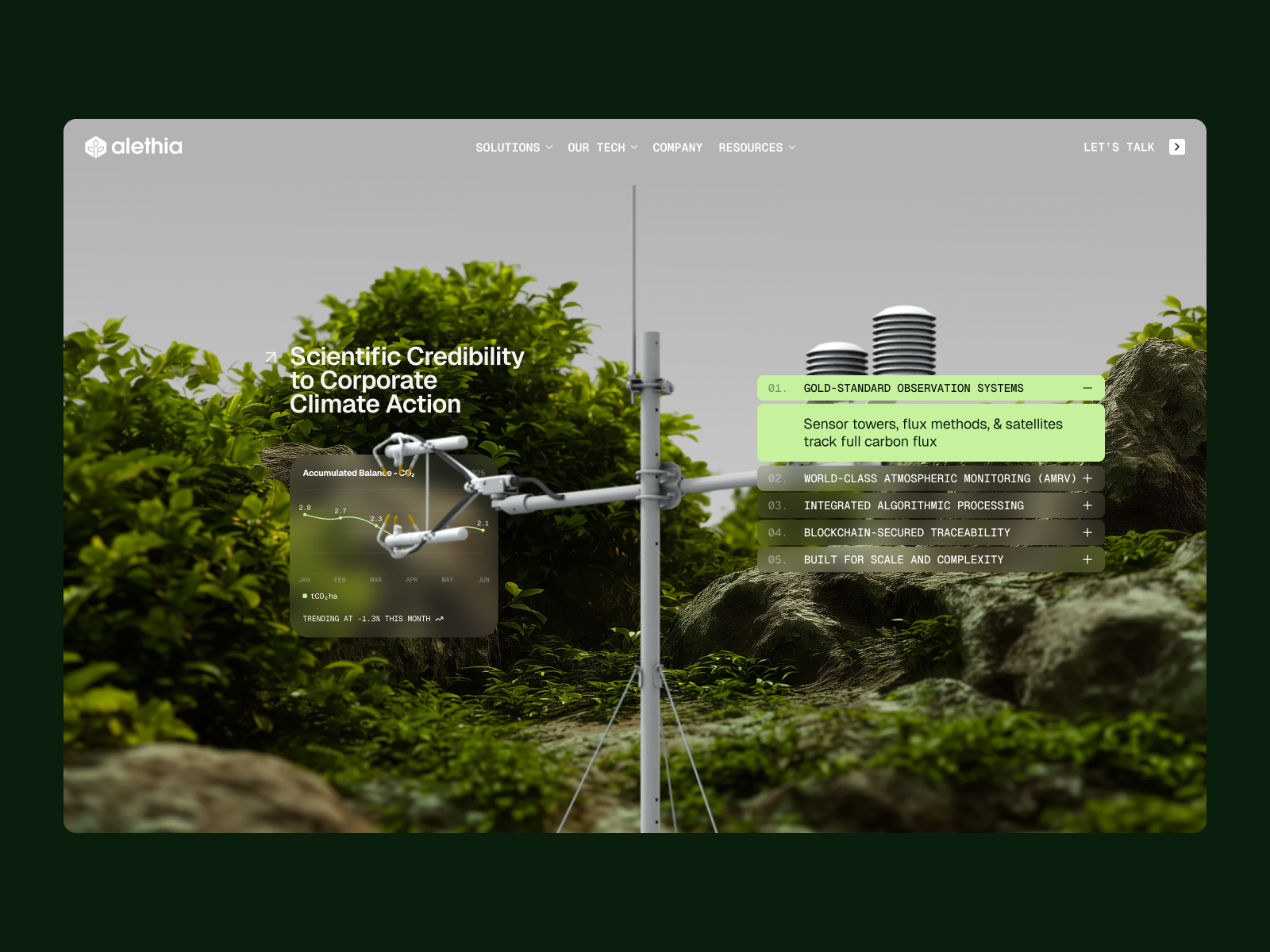Click plus icon on Built for Scale row
The image size is (1270, 952).
tap(1087, 559)
